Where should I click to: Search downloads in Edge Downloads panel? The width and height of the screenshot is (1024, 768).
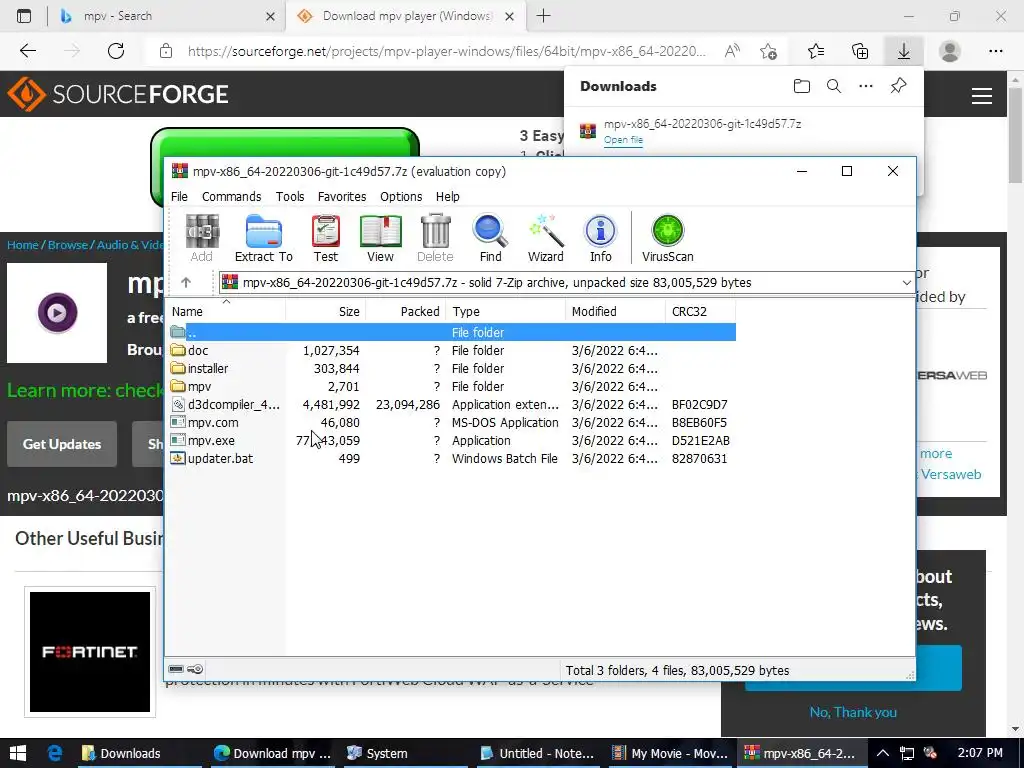[834, 86]
